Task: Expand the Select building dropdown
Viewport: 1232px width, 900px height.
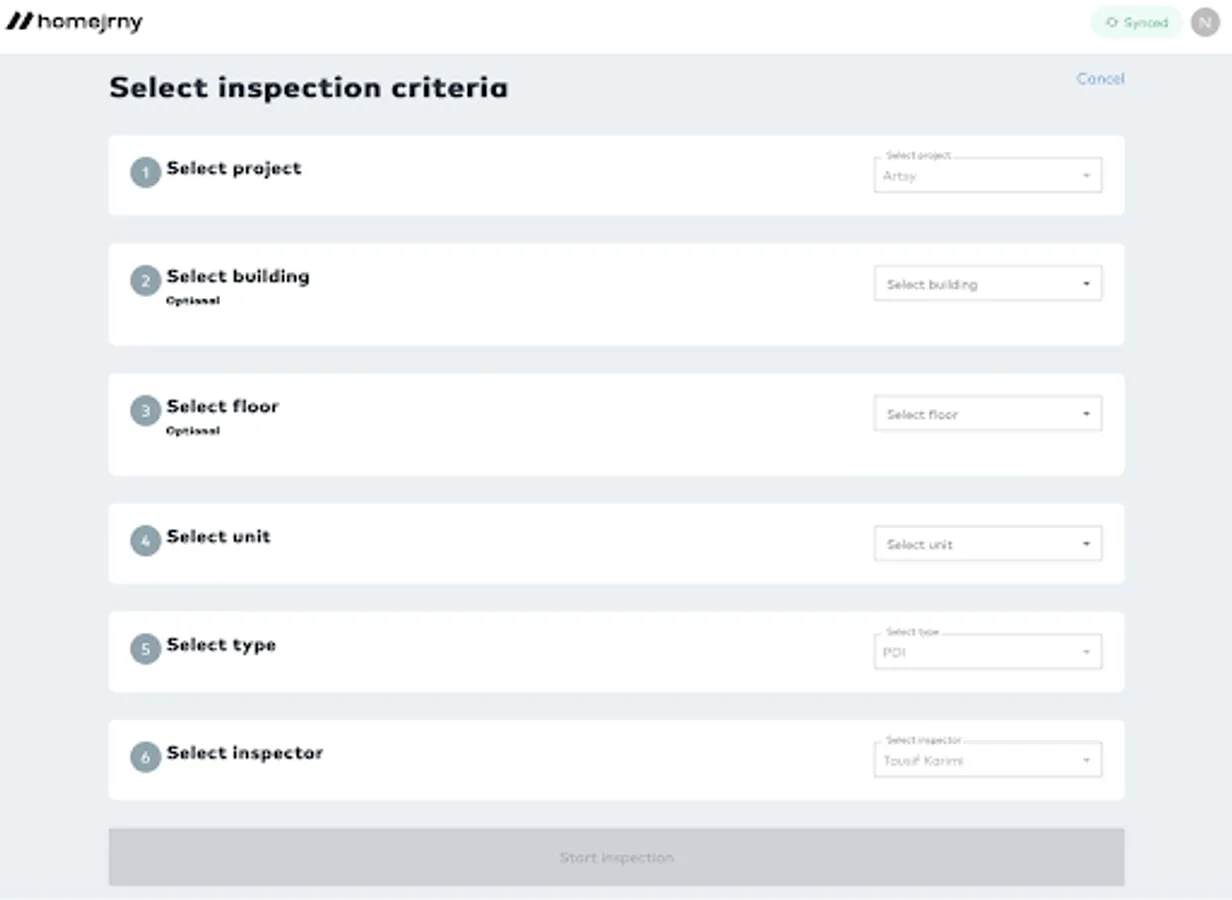Action: (x=987, y=284)
